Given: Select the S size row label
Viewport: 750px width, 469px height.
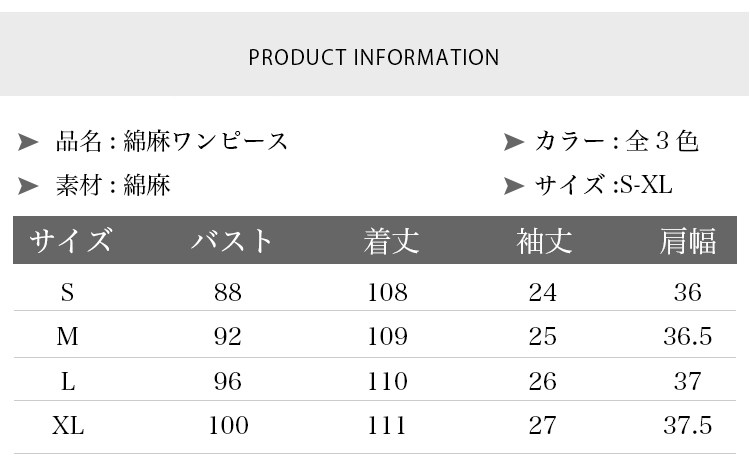Looking at the screenshot, I should 68,293.
